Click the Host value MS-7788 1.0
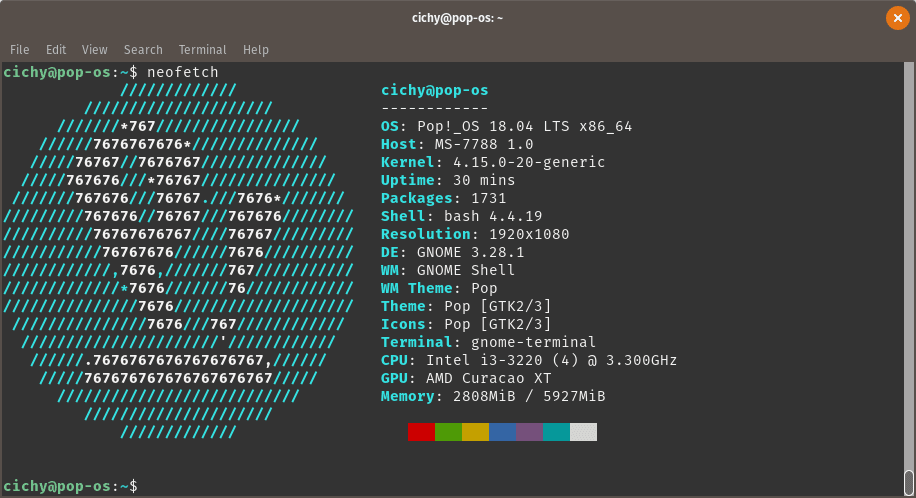The width and height of the screenshot is (916, 498). 484,144
